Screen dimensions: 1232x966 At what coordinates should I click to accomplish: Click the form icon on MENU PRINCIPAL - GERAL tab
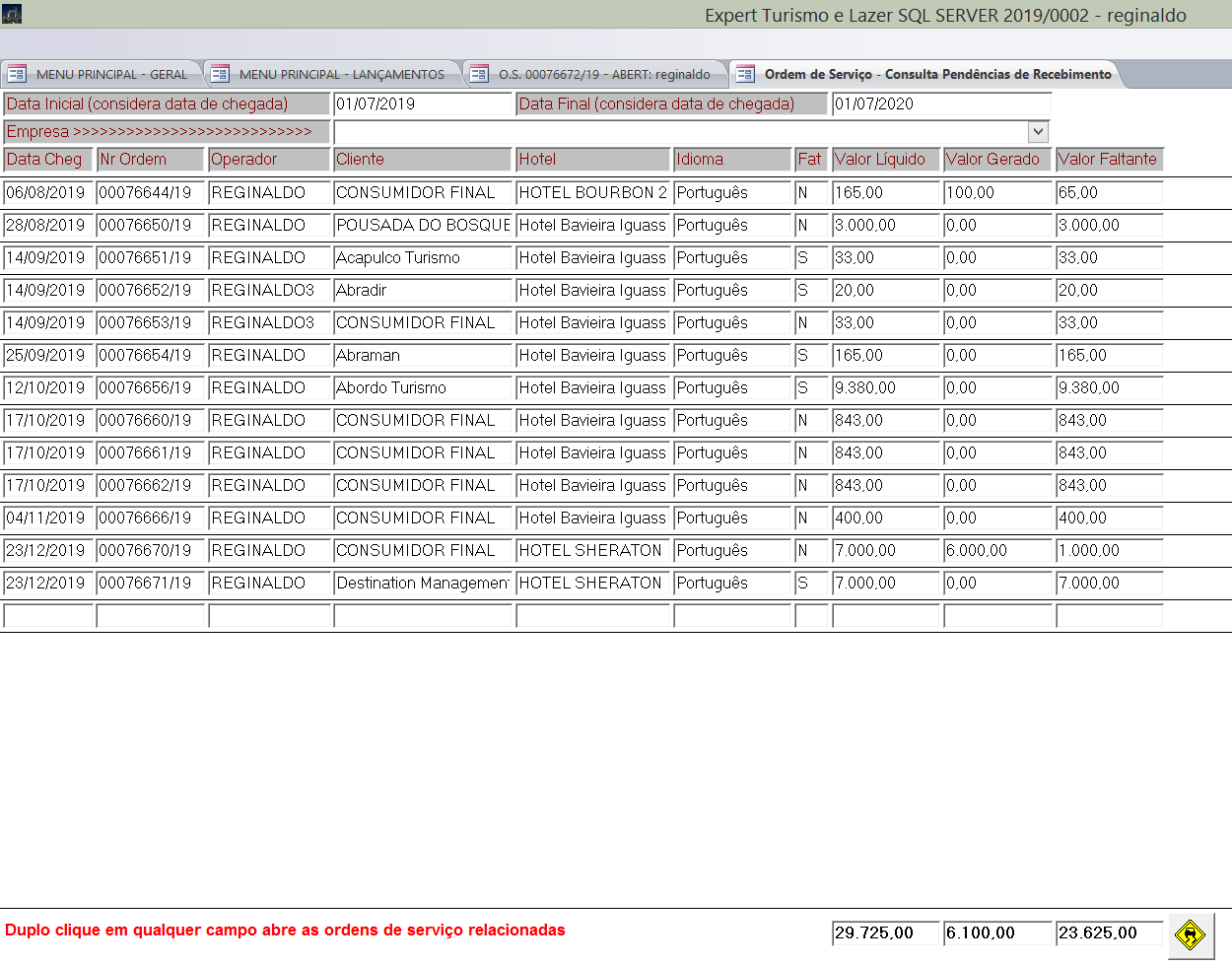(x=17, y=74)
